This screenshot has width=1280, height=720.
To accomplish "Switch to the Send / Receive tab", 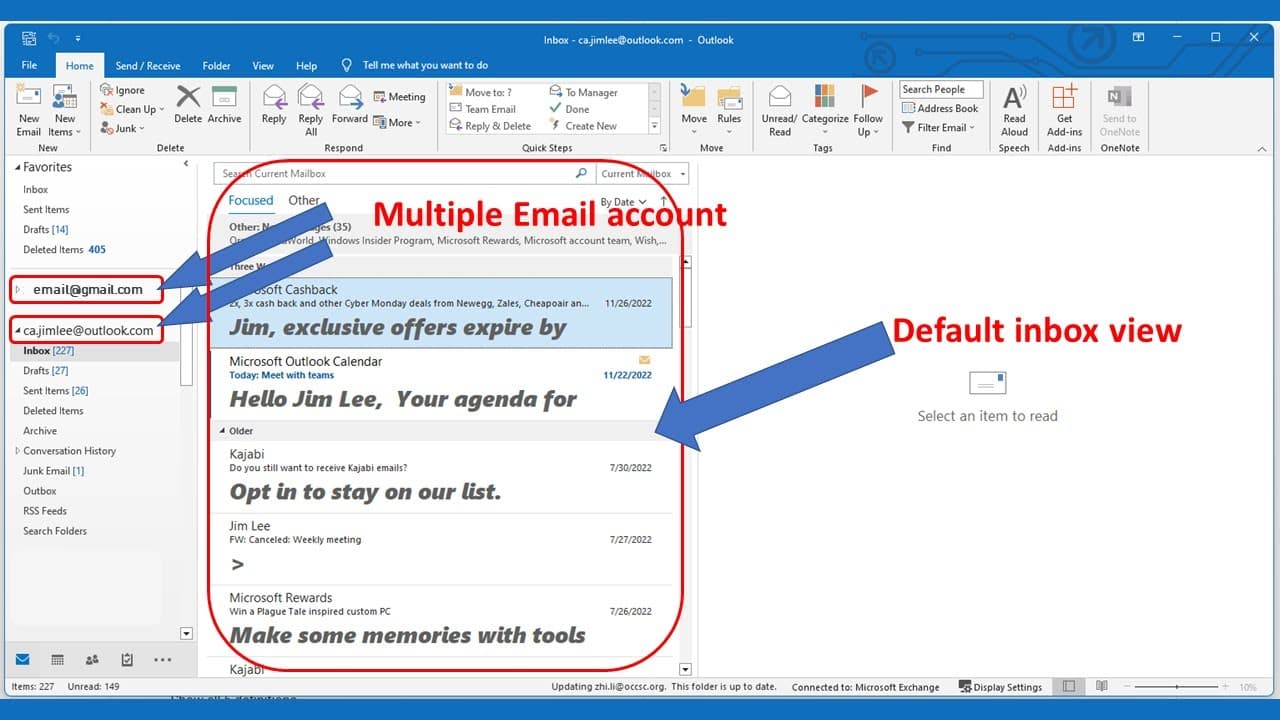I will (148, 66).
